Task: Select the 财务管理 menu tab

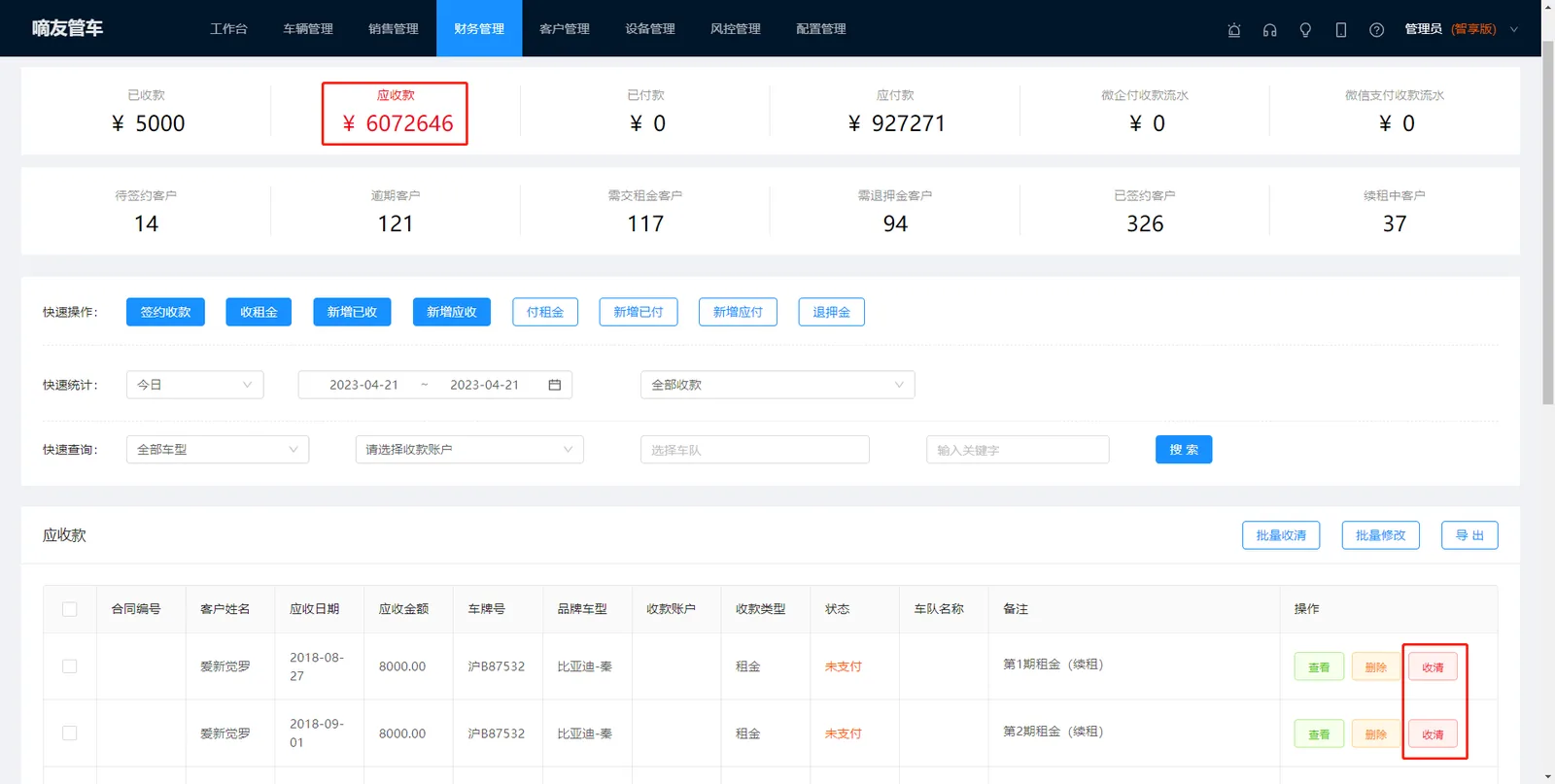Action: [x=479, y=28]
